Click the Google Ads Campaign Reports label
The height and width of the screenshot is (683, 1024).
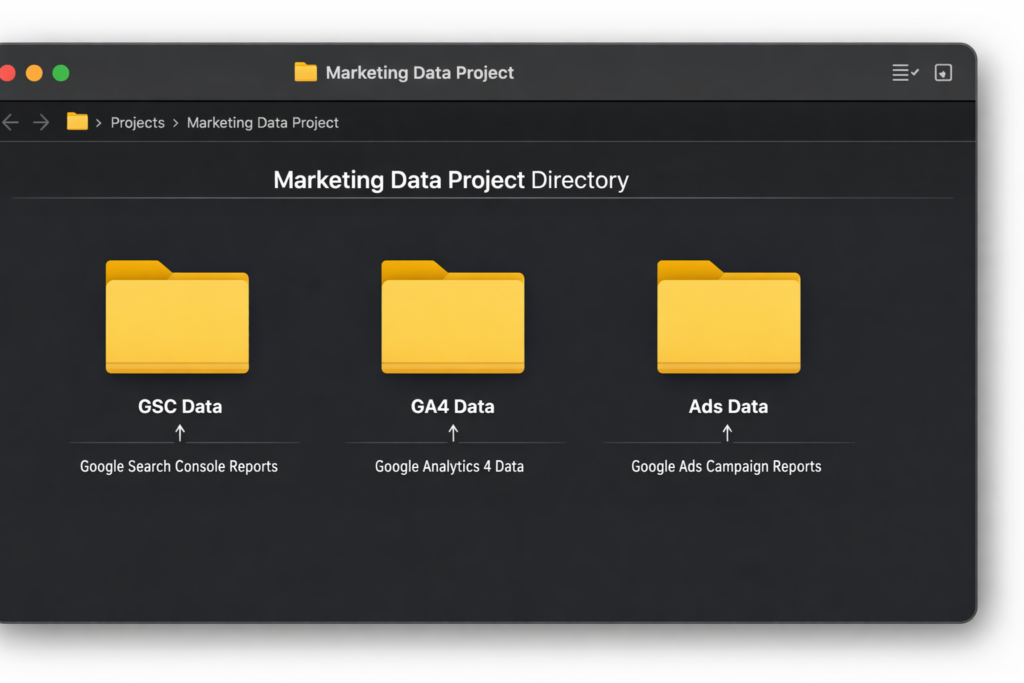726,466
